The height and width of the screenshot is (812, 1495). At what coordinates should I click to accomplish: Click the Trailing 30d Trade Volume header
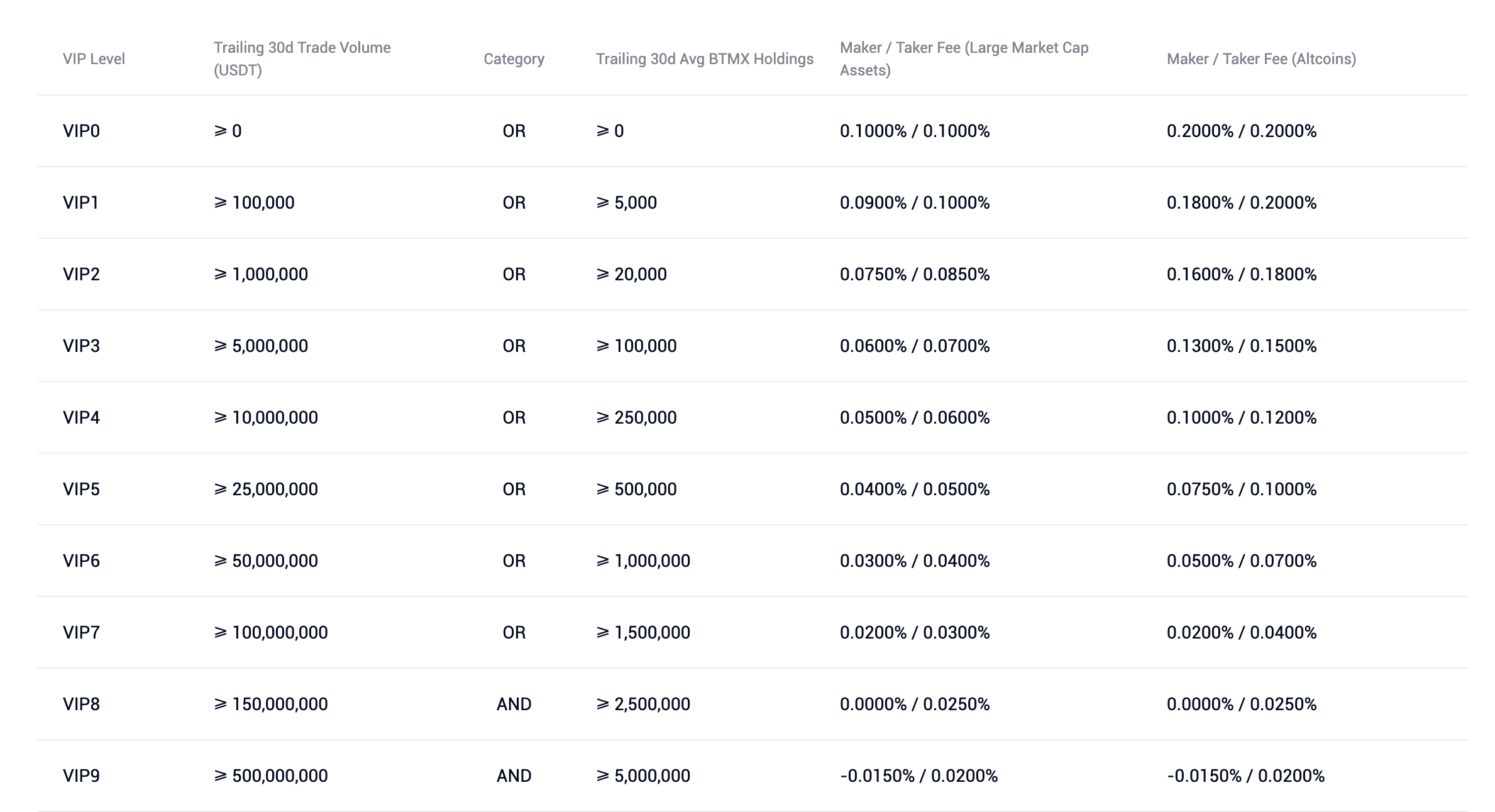coord(302,59)
